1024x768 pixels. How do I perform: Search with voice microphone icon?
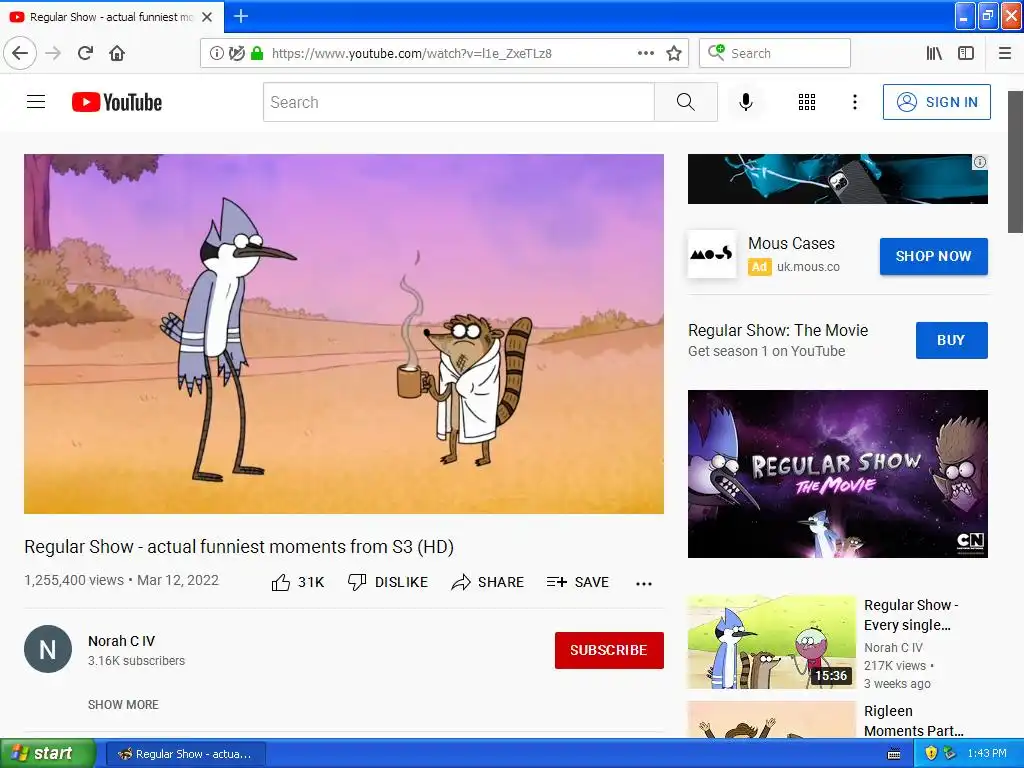tap(746, 102)
